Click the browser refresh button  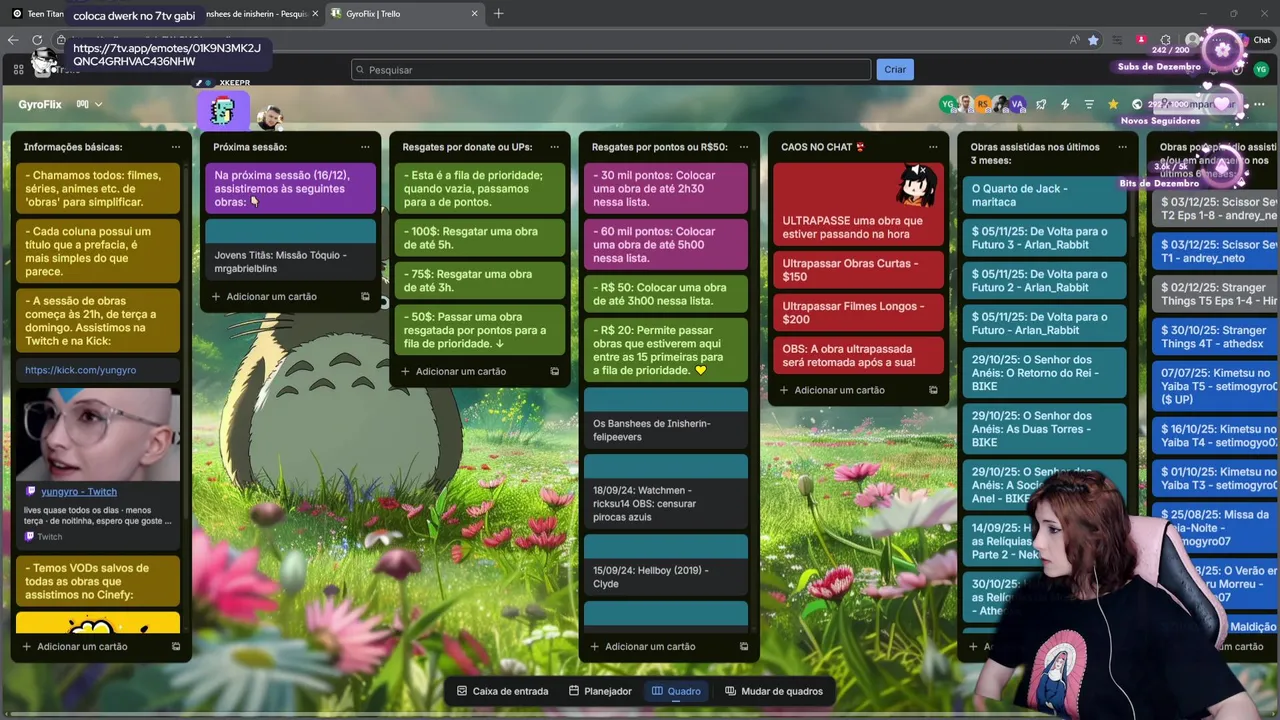pos(37,40)
